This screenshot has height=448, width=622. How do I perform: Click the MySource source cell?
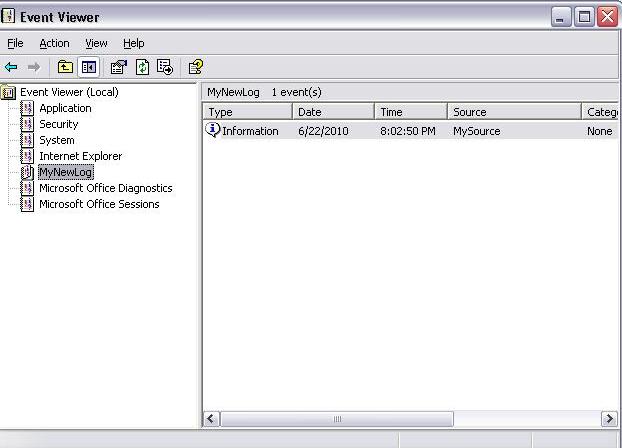(477, 131)
